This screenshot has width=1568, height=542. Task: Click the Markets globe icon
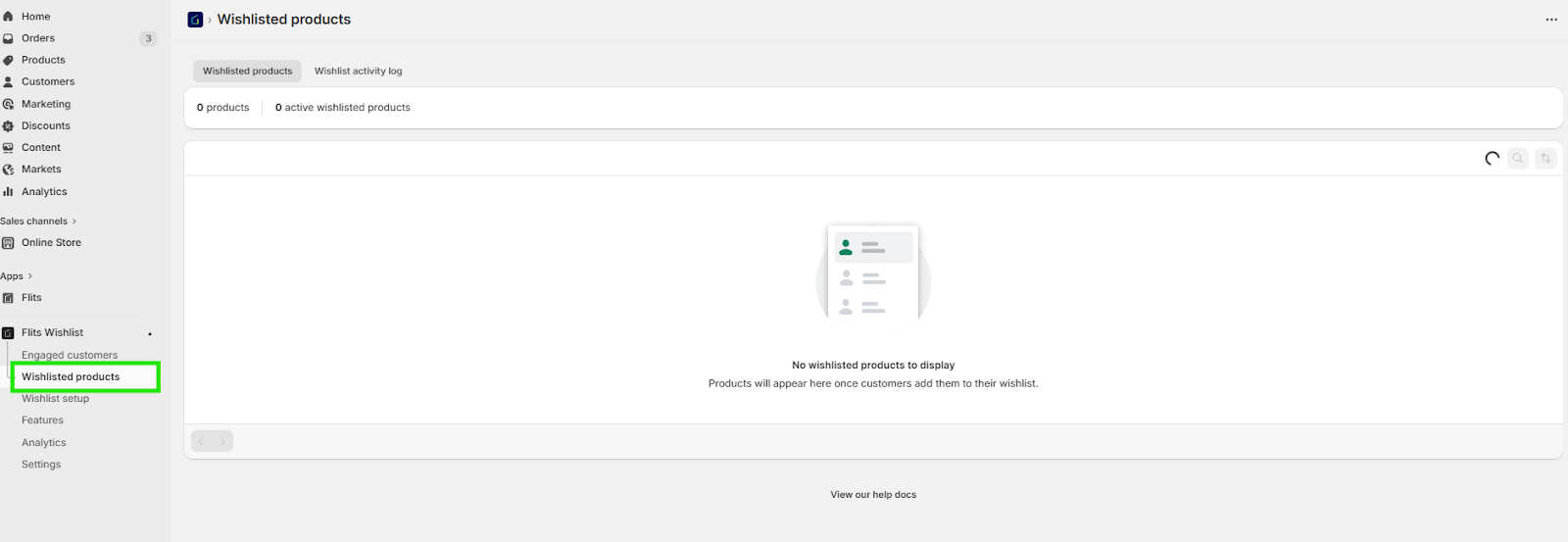point(8,170)
